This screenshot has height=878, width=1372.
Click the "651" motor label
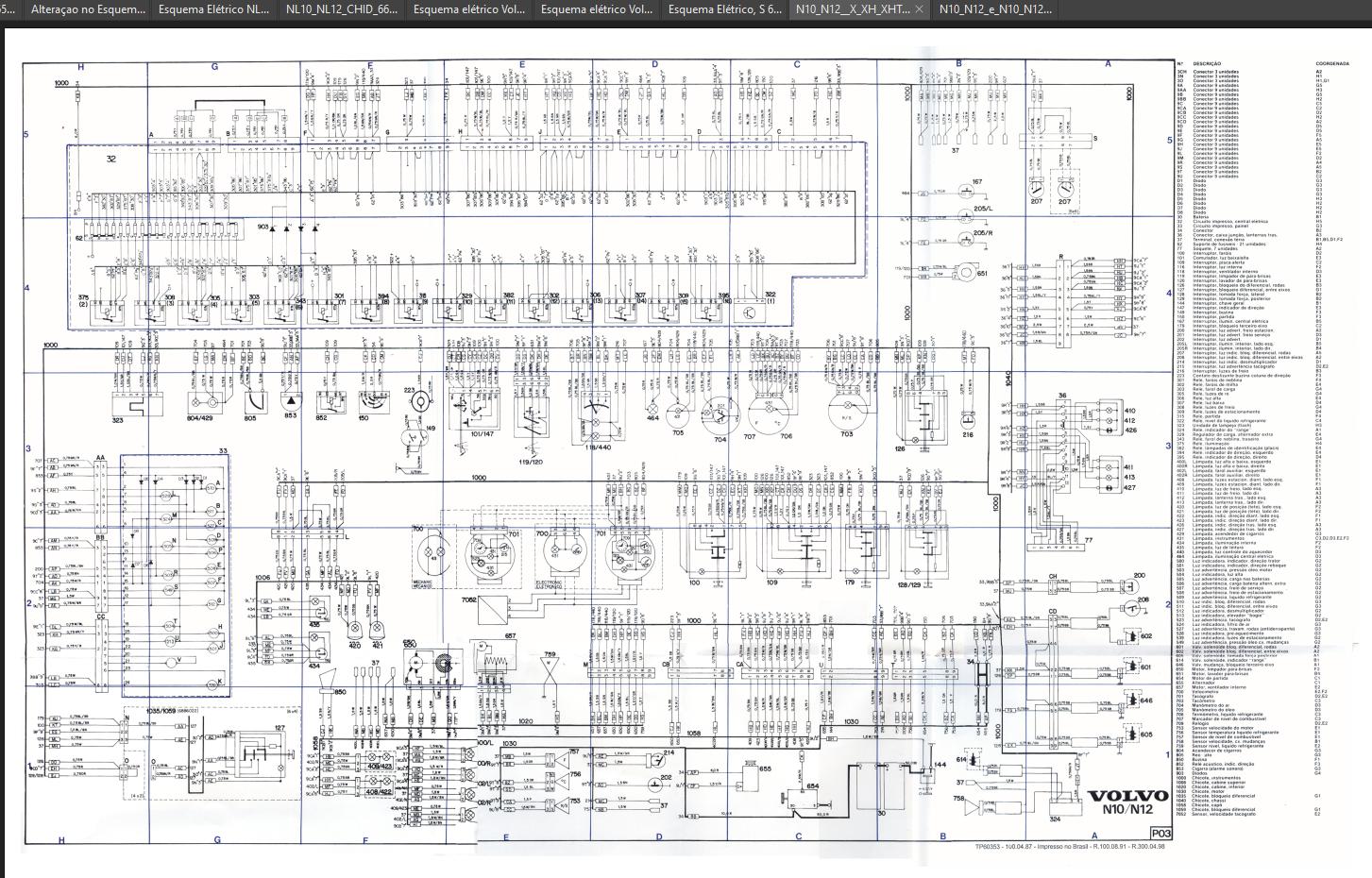click(982, 274)
